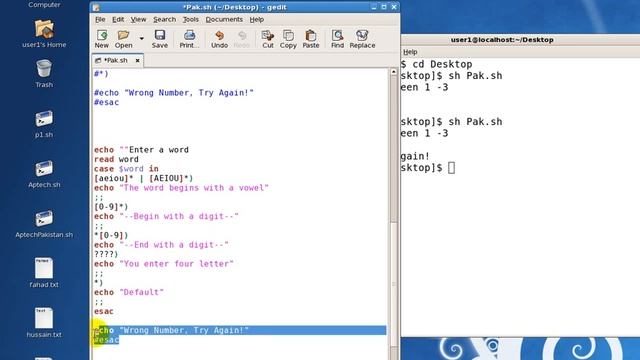Click the line 'read word' in editor
Viewport: 640px width, 360px height.
pos(116,159)
